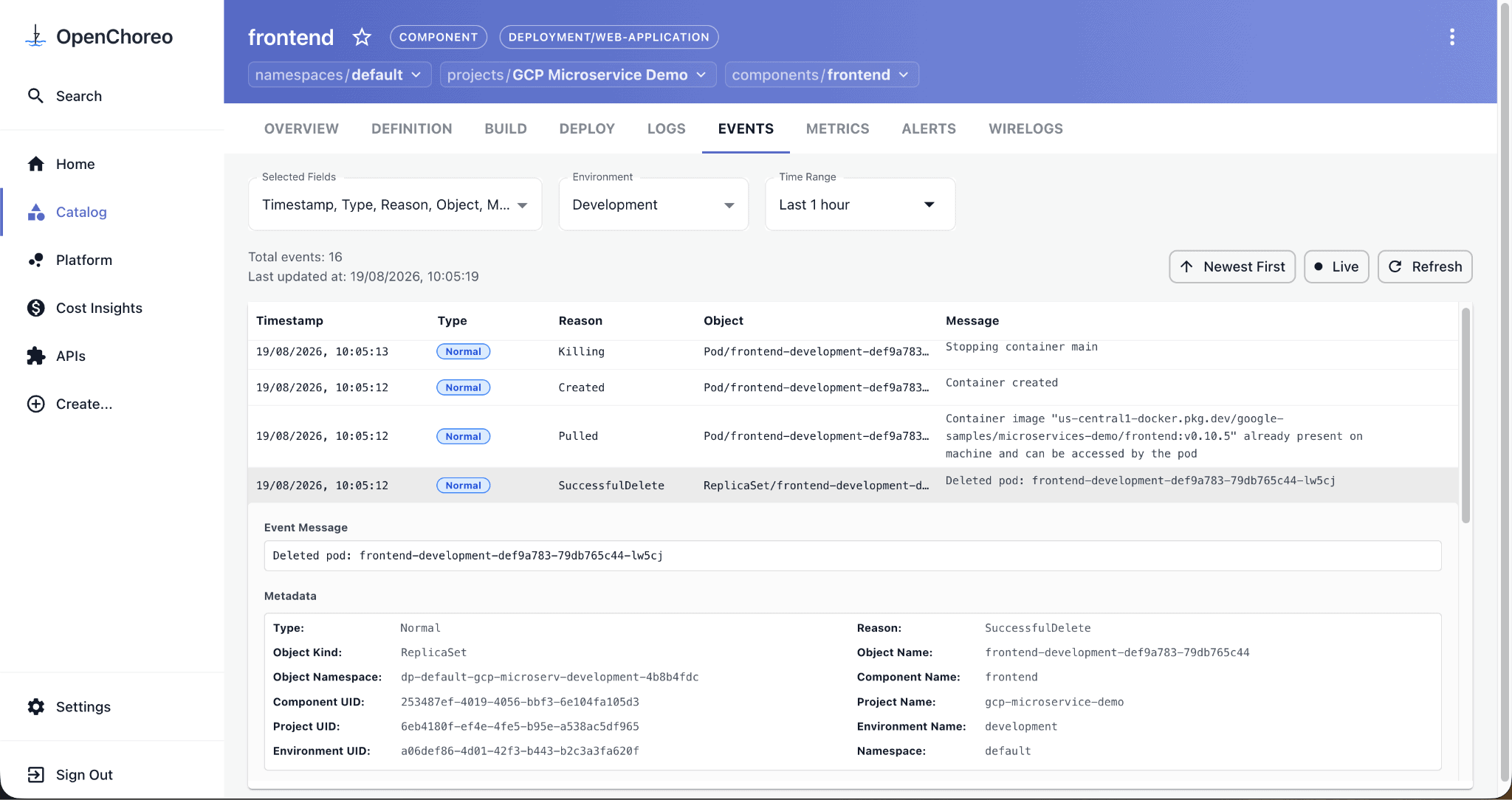
Task: Click the APIs puzzle piece icon
Action: (x=35, y=356)
